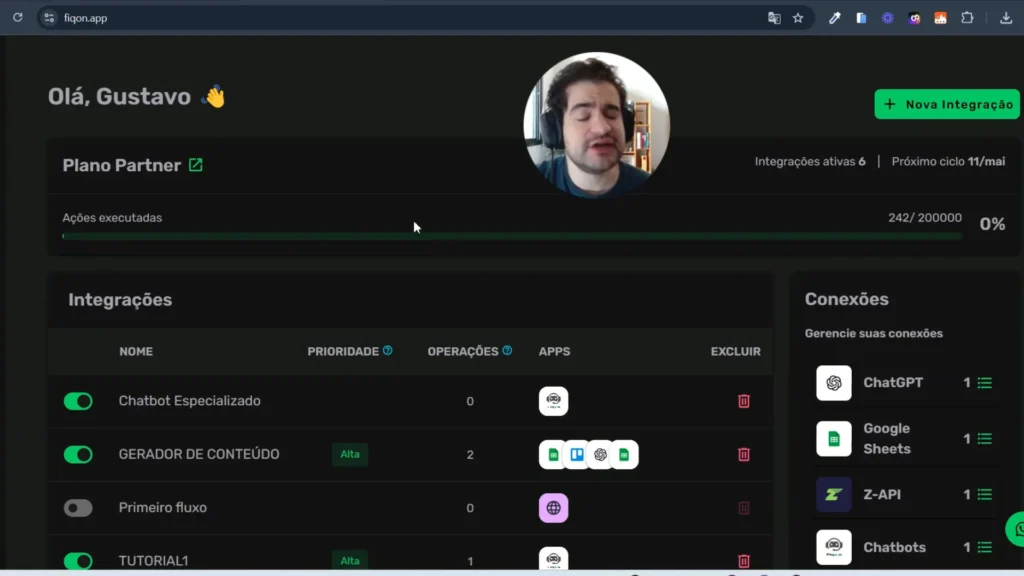The image size is (1024, 576).
Task: Disable the TUTORIAL1 toggle
Action: (x=78, y=560)
